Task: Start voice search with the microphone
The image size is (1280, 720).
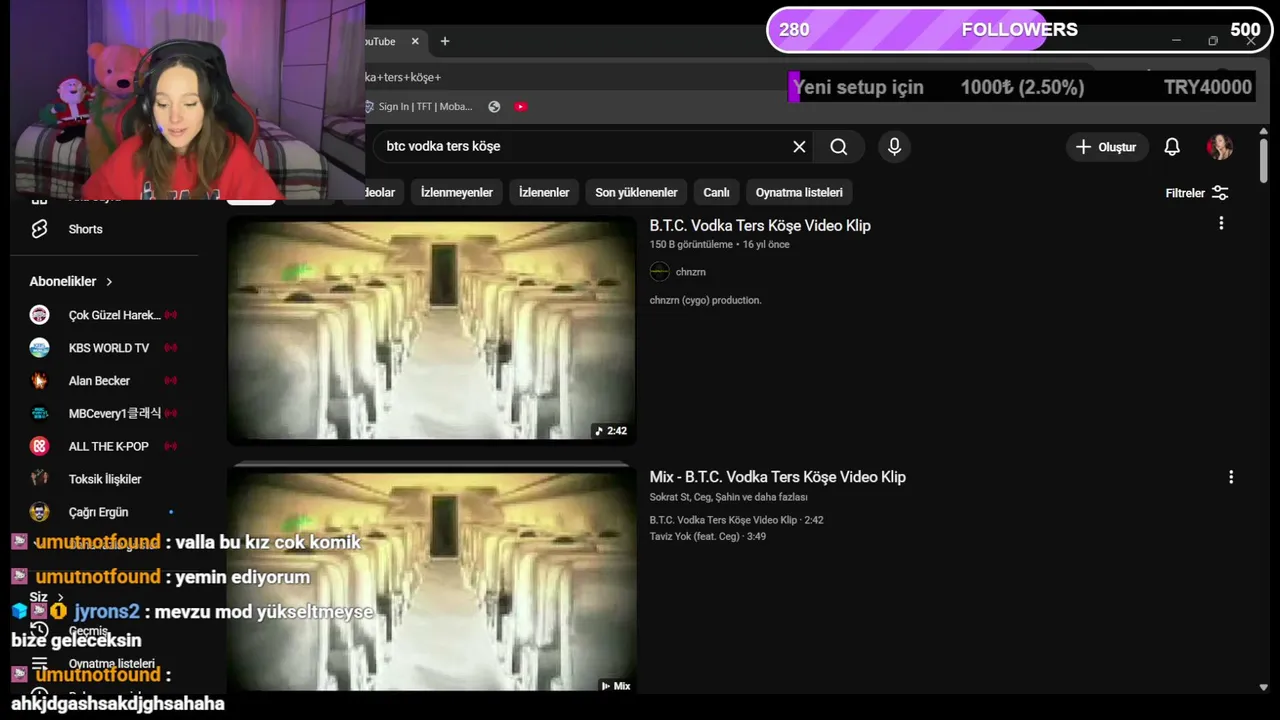Action: pyautogui.click(x=894, y=147)
